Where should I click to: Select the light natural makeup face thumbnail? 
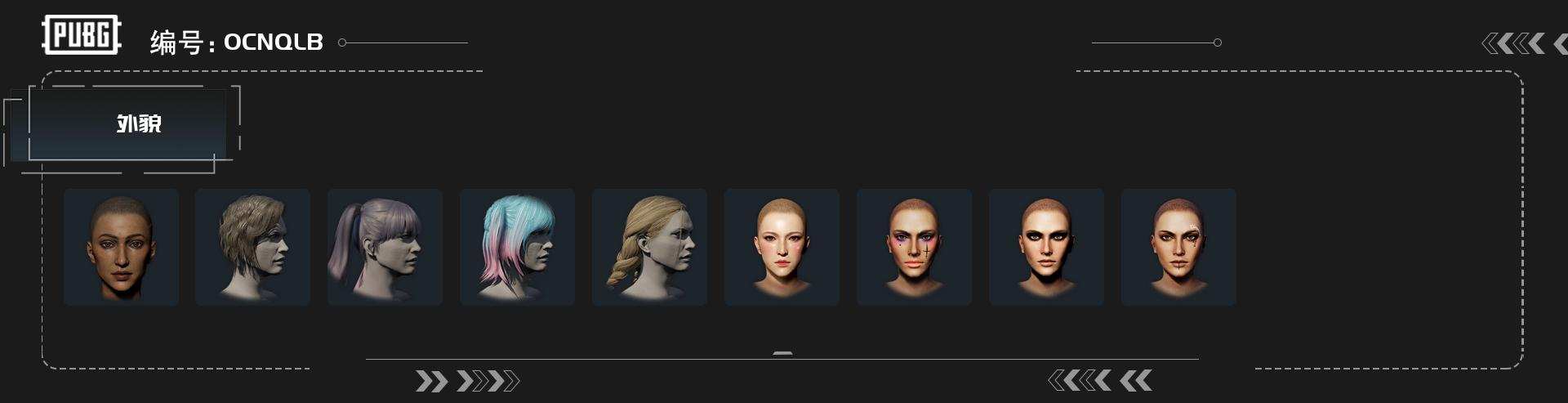coord(782,247)
